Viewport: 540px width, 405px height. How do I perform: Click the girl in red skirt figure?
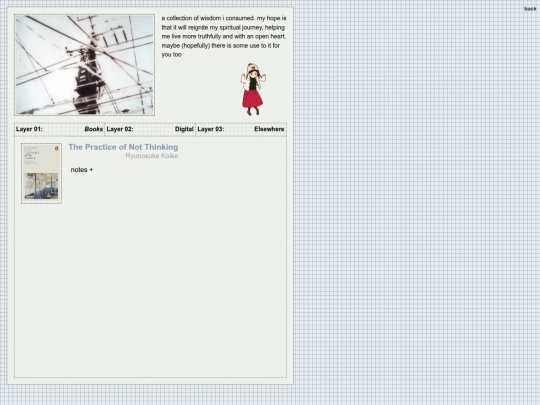pyautogui.click(x=253, y=89)
